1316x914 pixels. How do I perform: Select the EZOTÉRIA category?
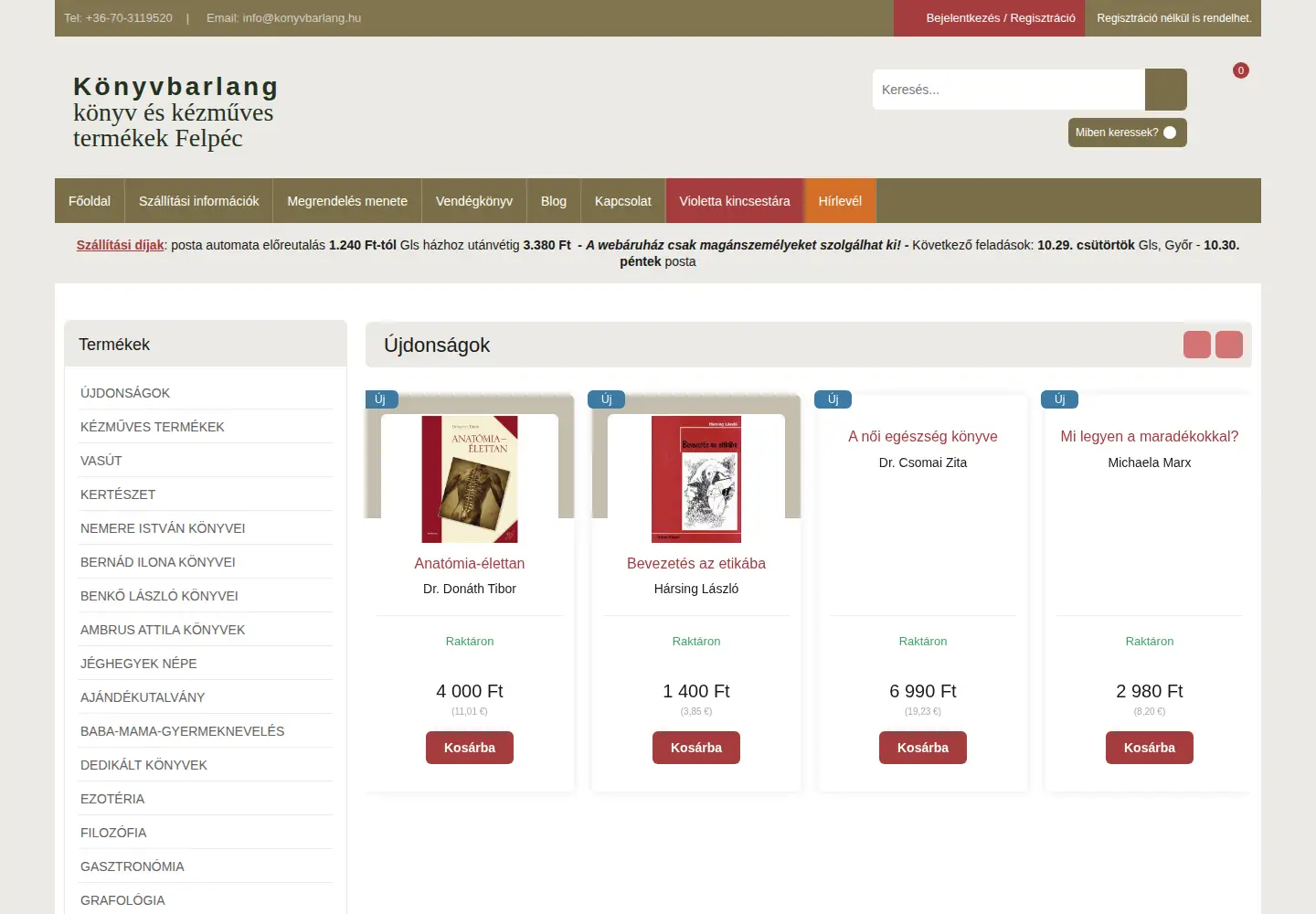pyautogui.click(x=206, y=799)
